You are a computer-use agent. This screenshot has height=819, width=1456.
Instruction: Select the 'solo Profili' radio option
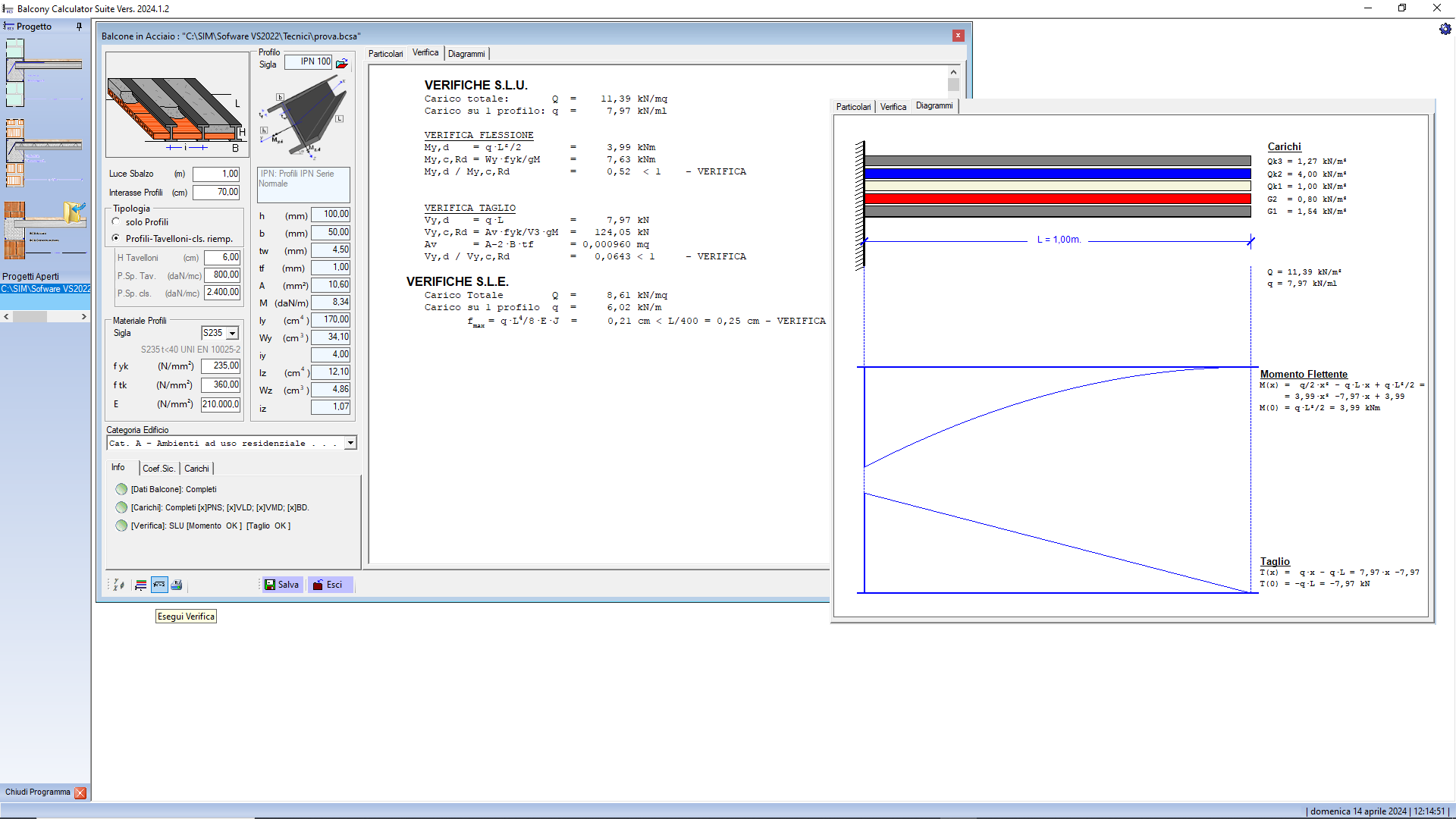coord(116,222)
